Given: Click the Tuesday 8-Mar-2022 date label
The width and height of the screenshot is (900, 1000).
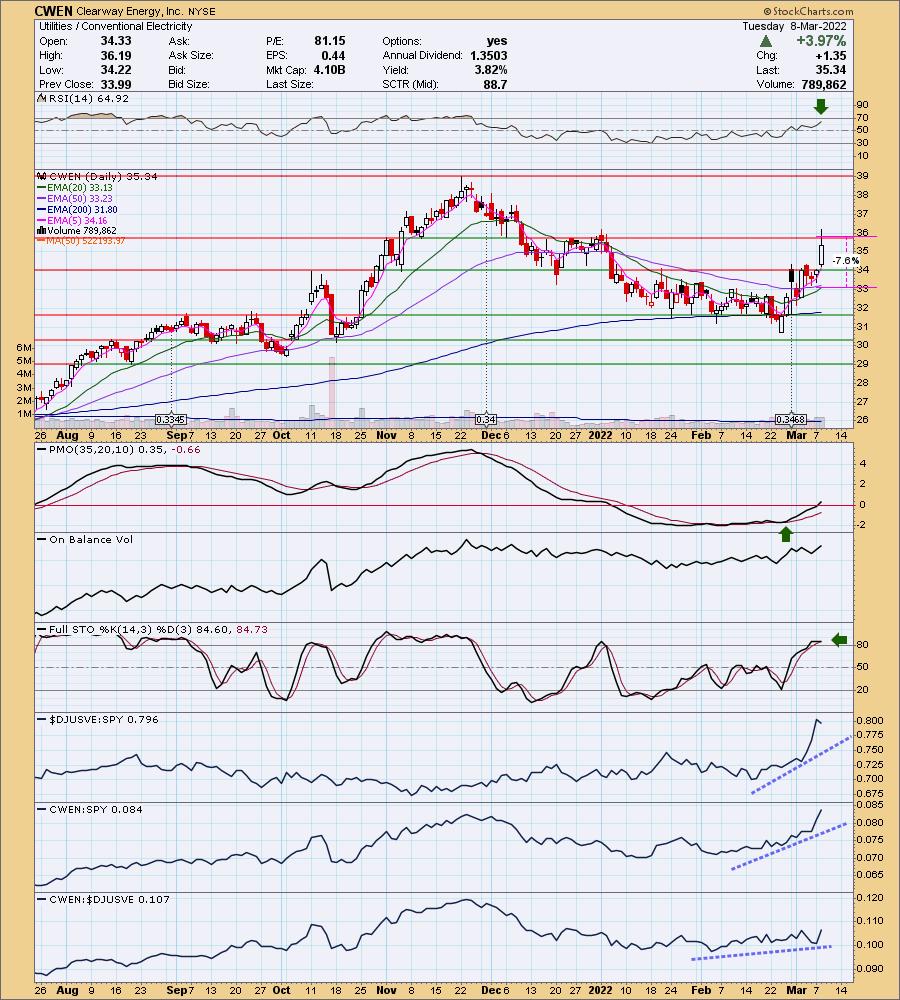Looking at the screenshot, I should [x=794, y=26].
